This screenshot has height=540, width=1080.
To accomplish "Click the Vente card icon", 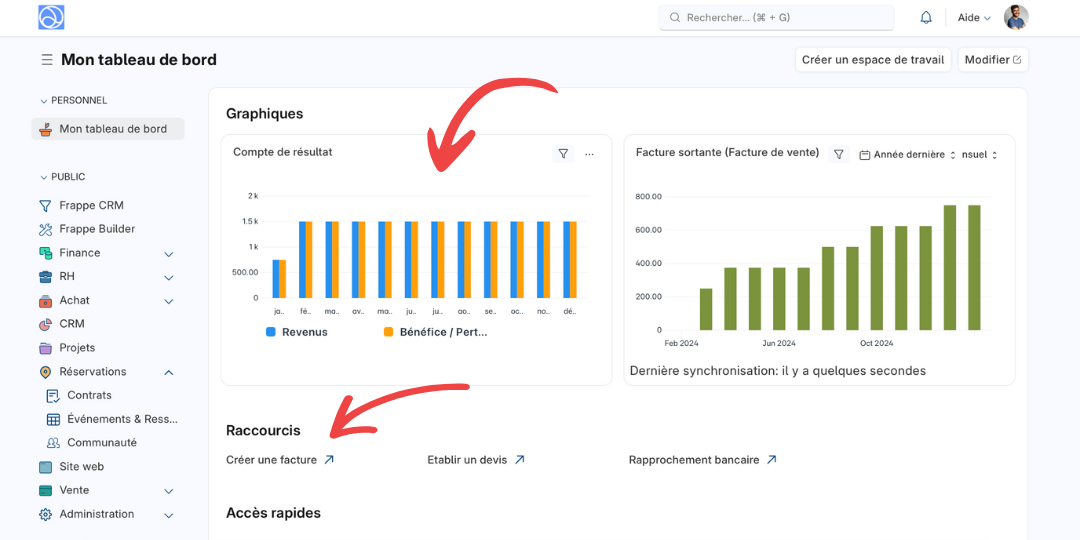I will pyautogui.click(x=45, y=490).
